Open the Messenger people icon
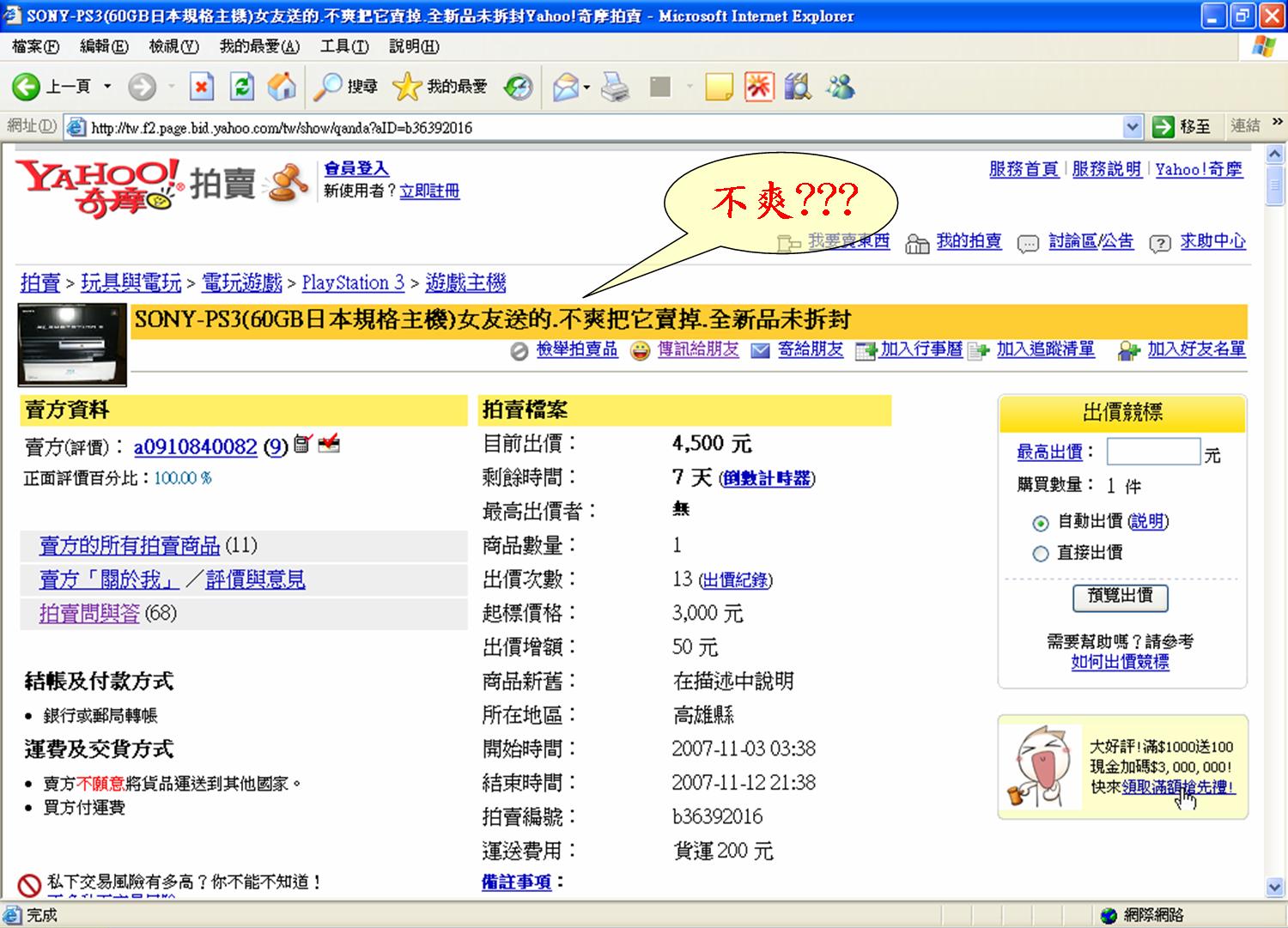 tap(840, 86)
